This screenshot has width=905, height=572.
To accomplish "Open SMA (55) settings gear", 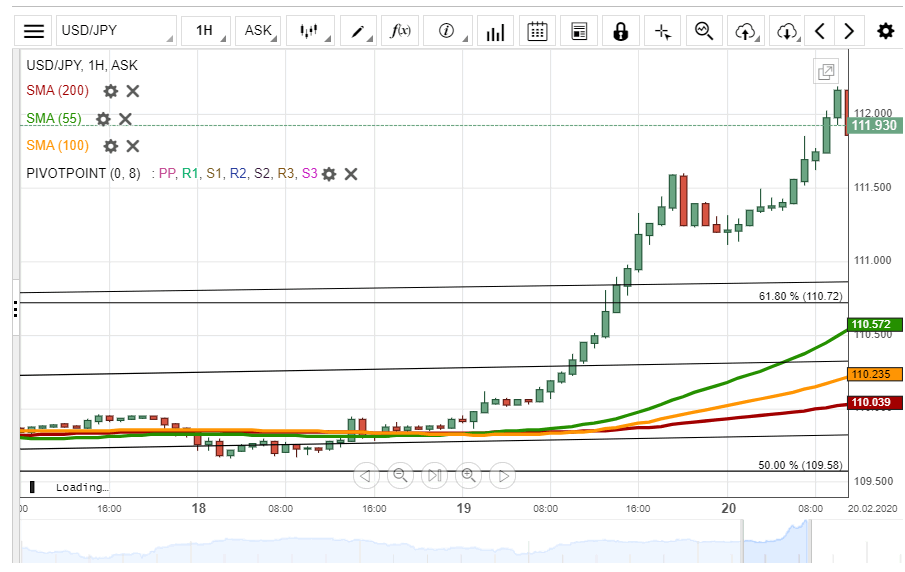I will [x=103, y=119].
